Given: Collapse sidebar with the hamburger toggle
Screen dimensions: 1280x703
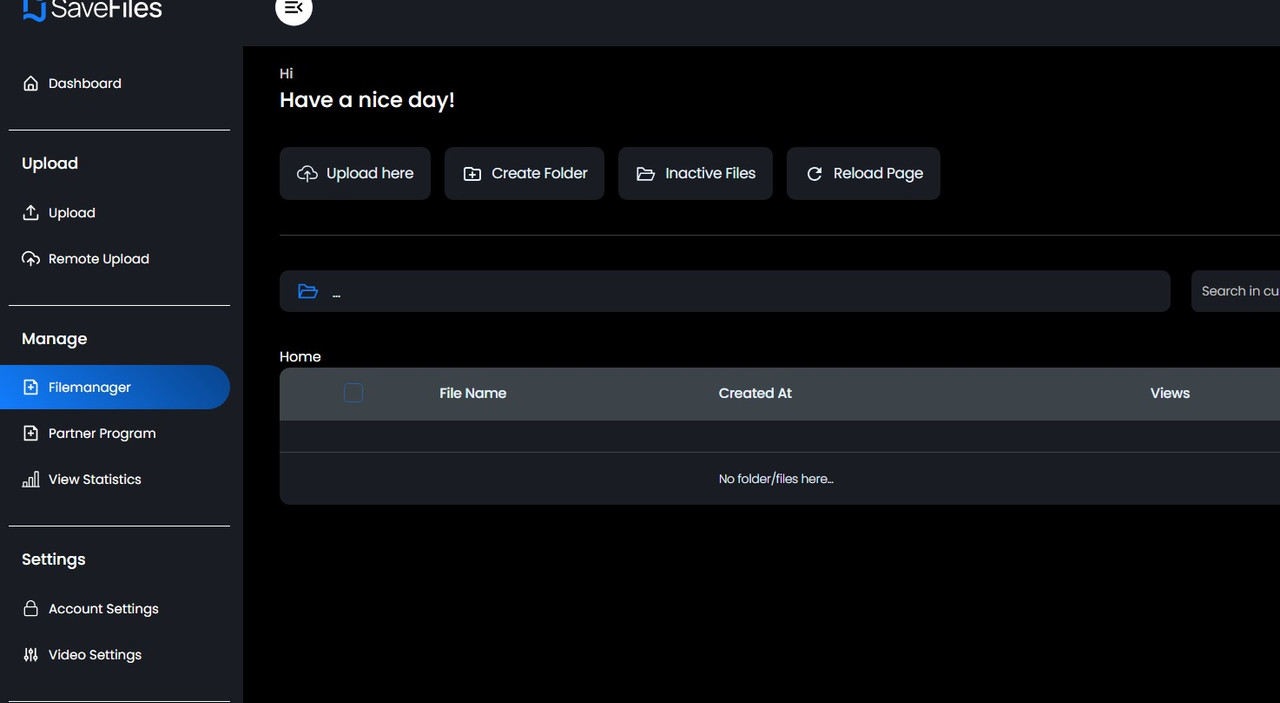Looking at the screenshot, I should point(294,9).
